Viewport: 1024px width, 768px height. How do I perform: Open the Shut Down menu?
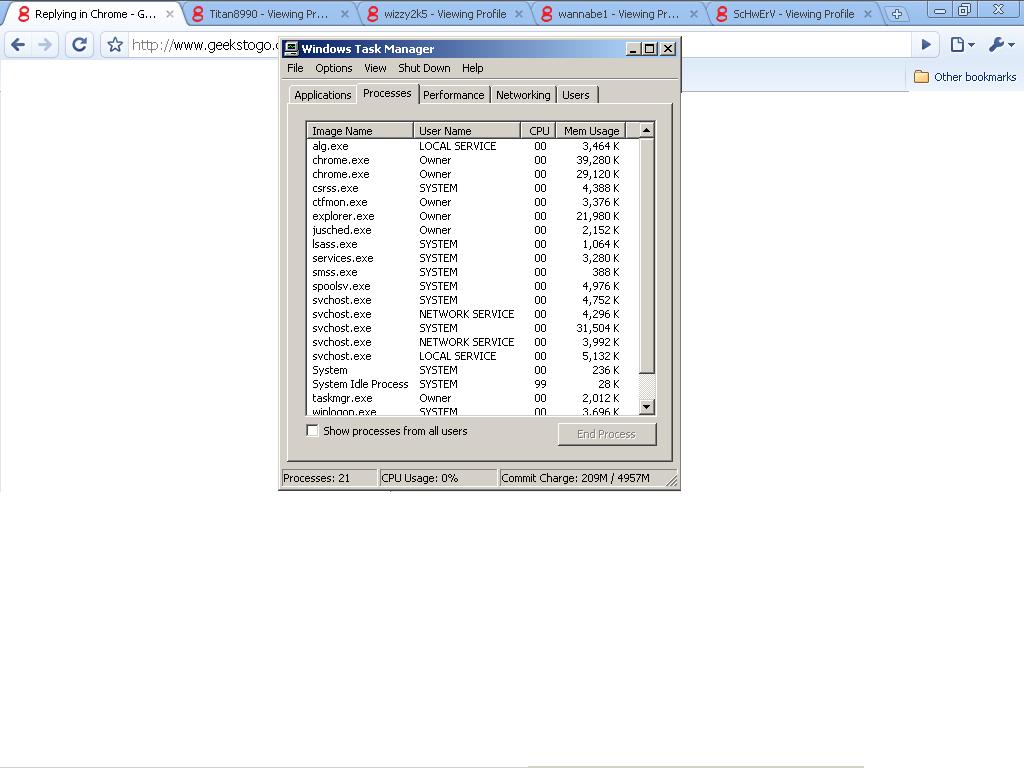coord(424,68)
